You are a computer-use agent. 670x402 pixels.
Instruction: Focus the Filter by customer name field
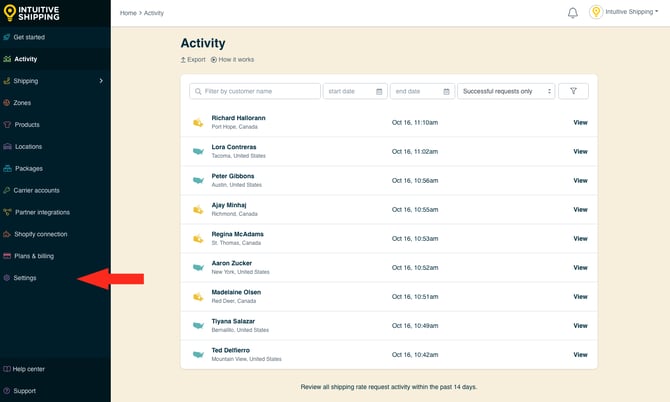(x=255, y=91)
